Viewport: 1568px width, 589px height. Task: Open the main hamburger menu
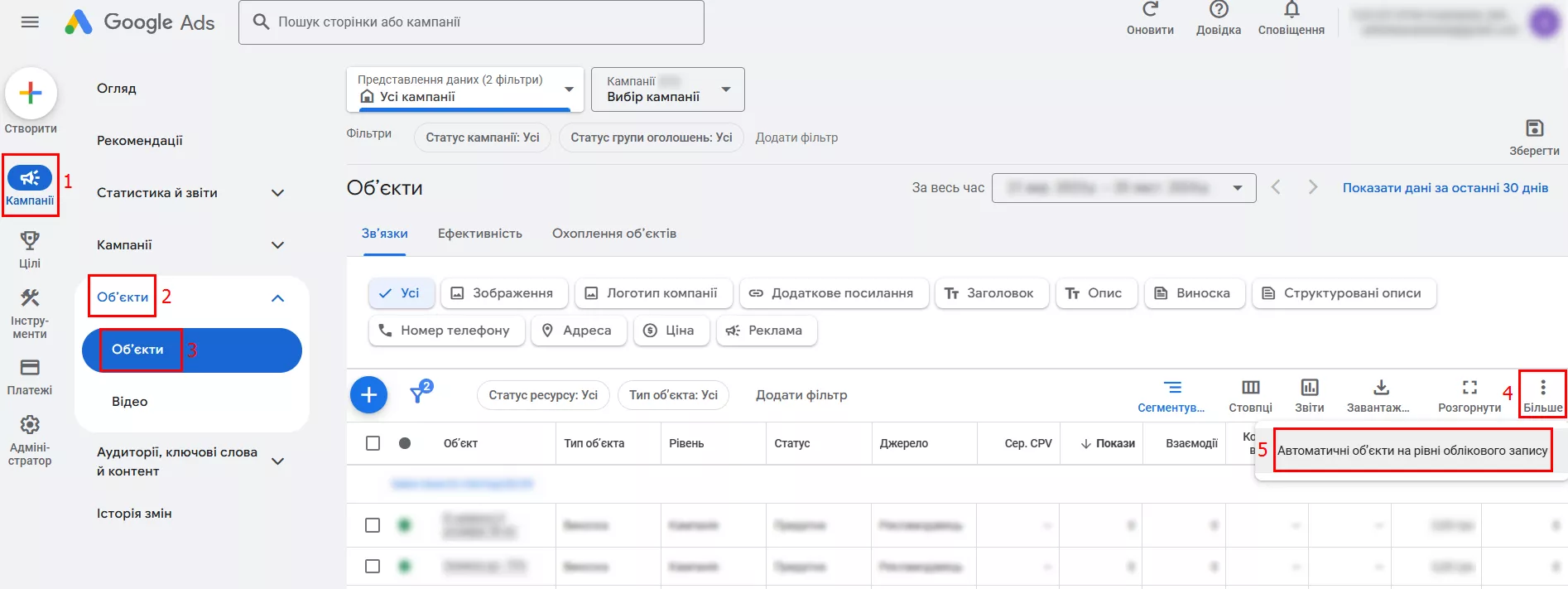[x=30, y=22]
